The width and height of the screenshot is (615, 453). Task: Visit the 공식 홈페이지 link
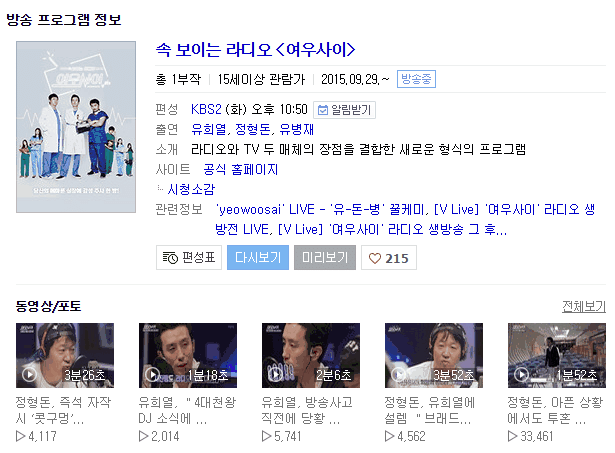click(x=240, y=169)
